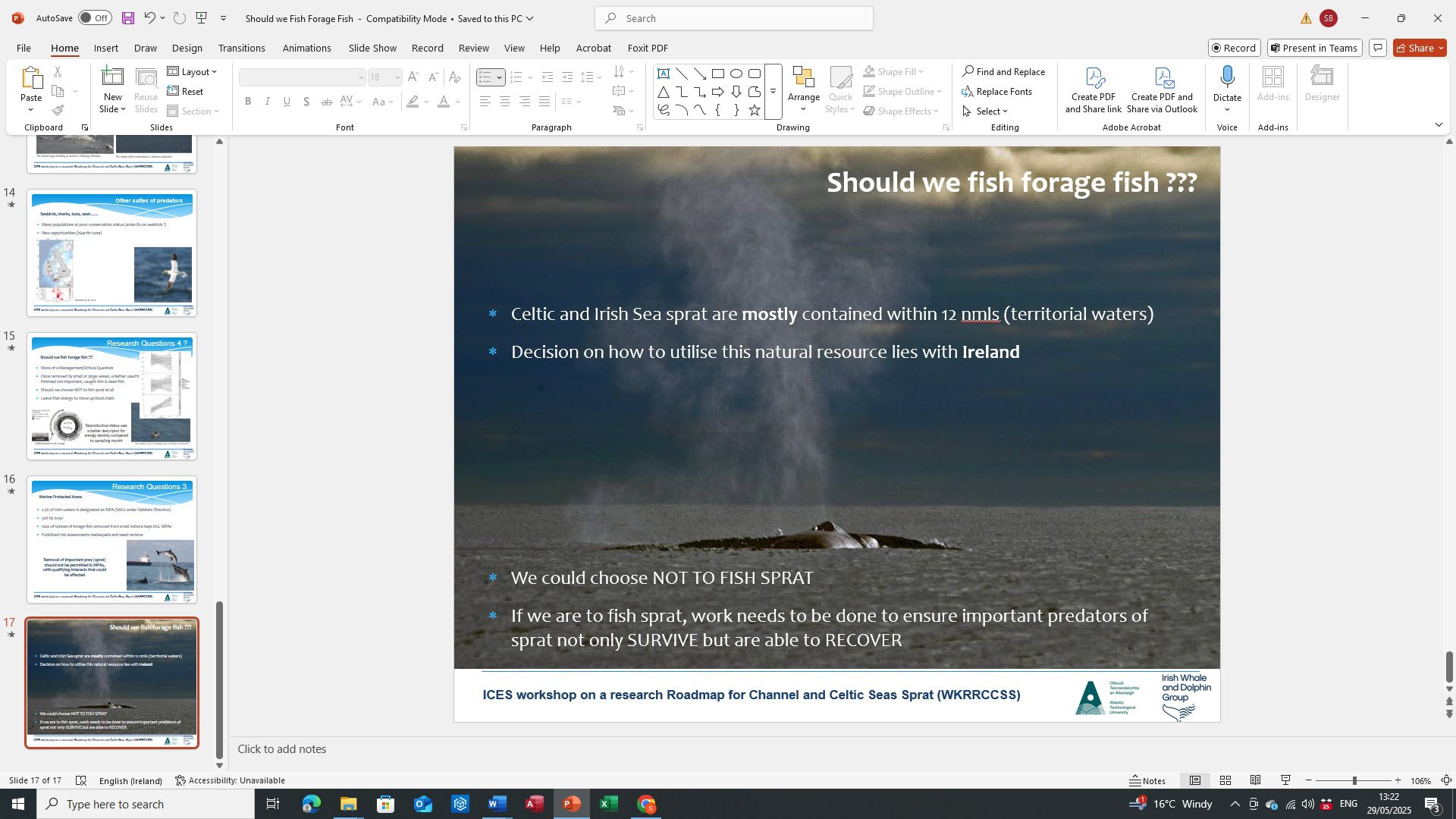This screenshot has height=819, width=1456.
Task: Select slide 15 thumbnail Research Questions 4
Action: (112, 396)
